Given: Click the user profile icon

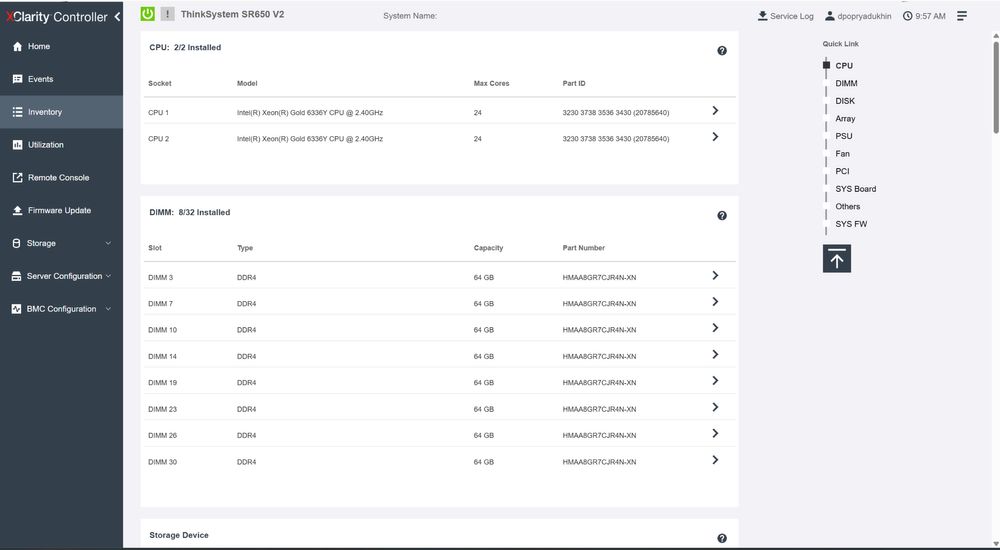Looking at the screenshot, I should click(830, 16).
